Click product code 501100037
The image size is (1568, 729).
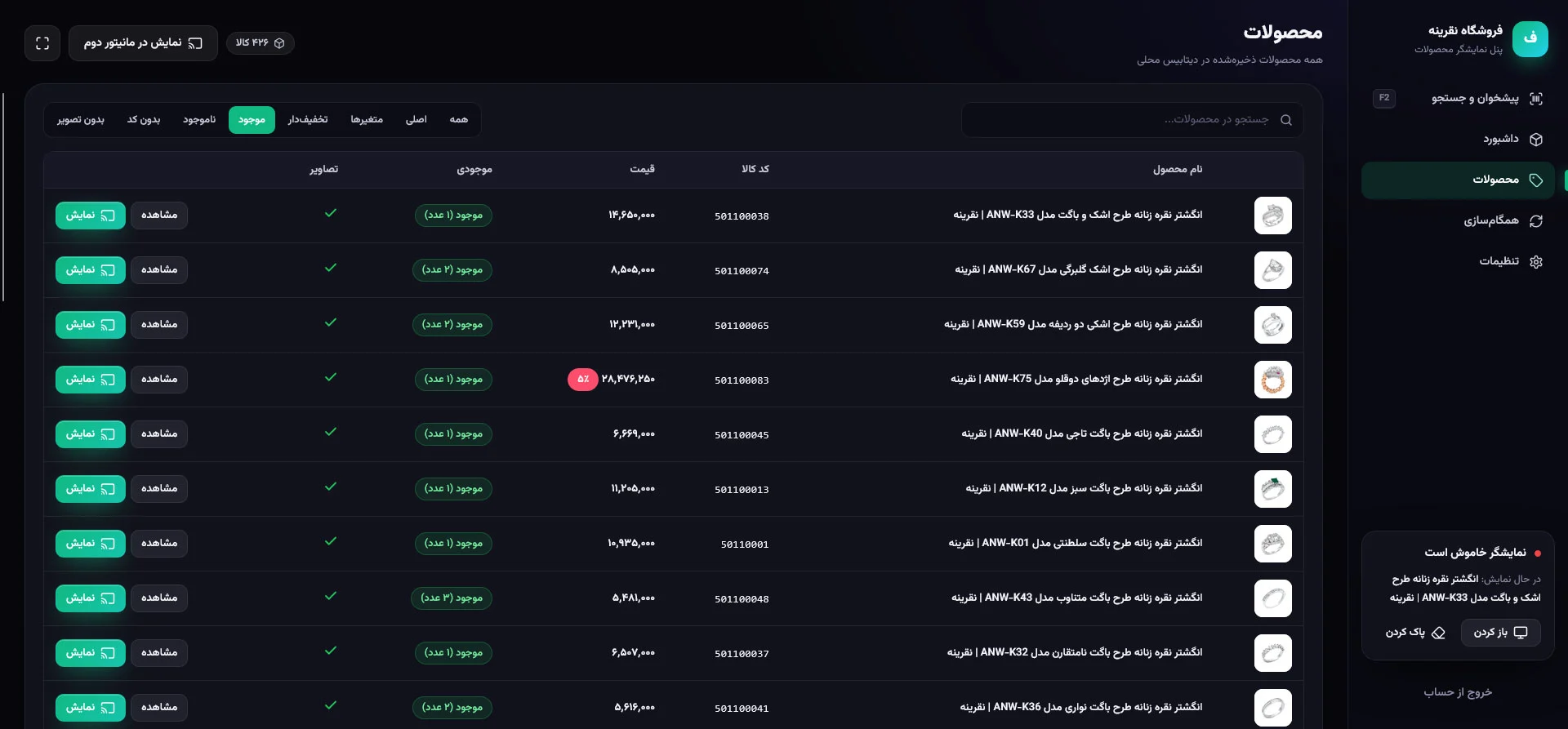pos(742,654)
